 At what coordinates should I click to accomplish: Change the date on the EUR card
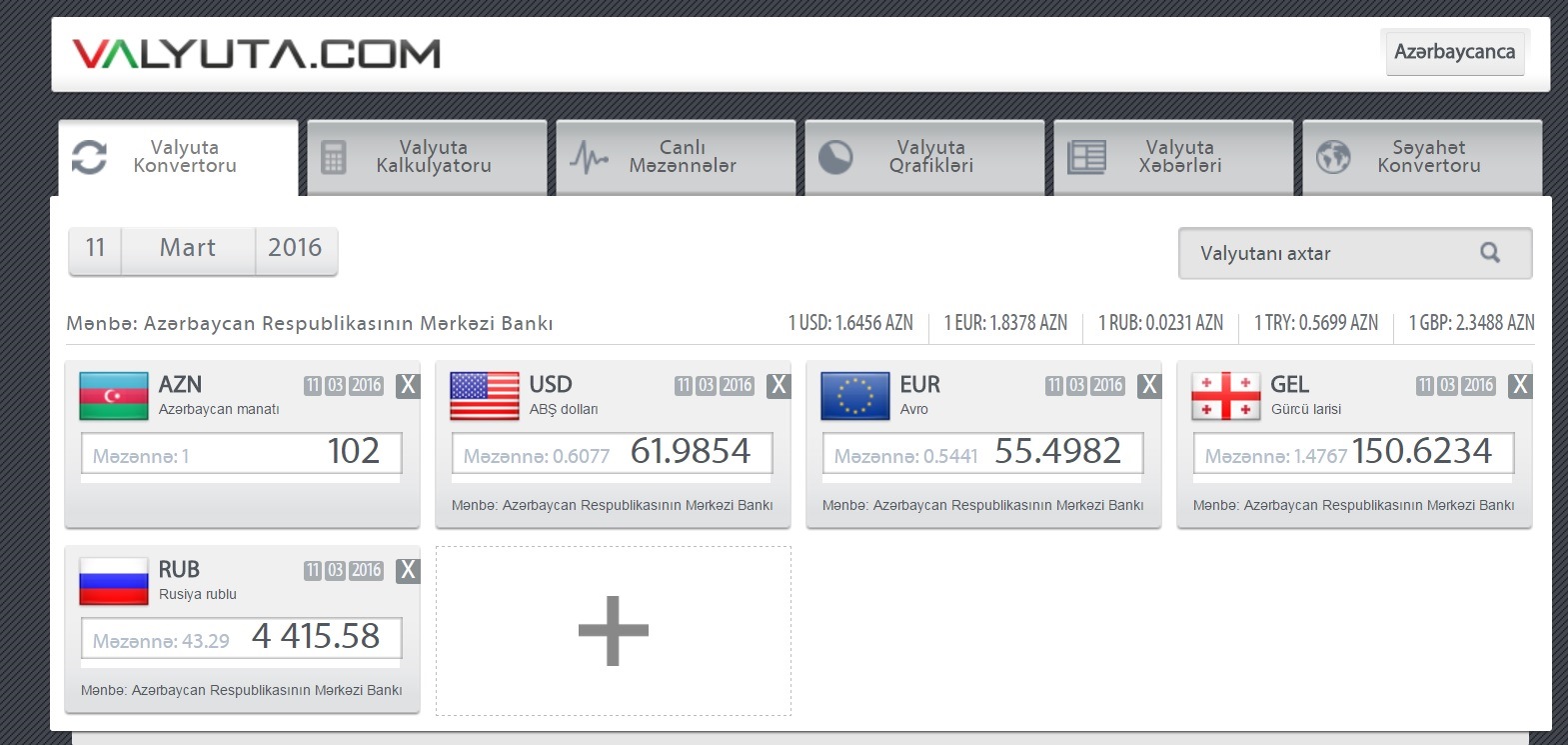tap(1085, 385)
